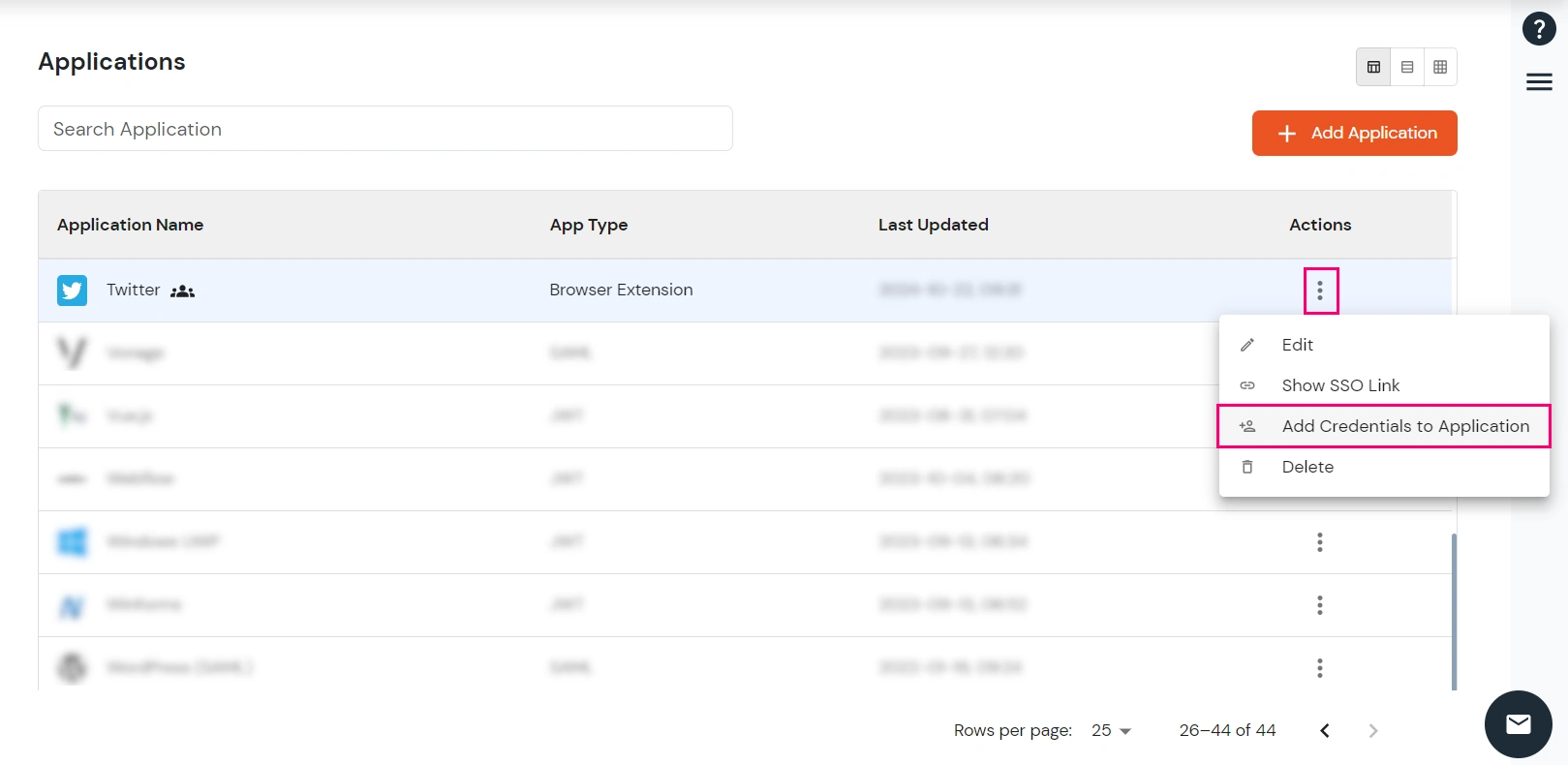Image resolution: width=1568 pixels, height=765 pixels.
Task: Click the Actions column header
Action: [1320, 225]
